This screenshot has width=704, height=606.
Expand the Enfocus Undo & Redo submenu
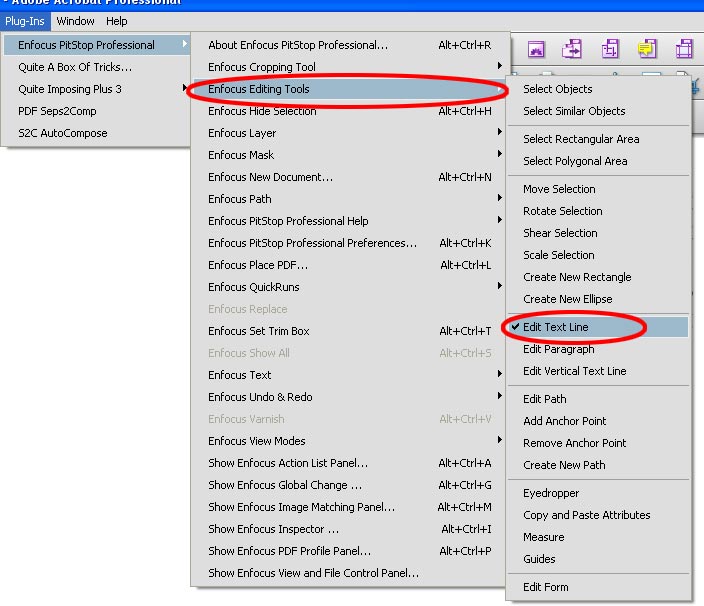pos(500,396)
